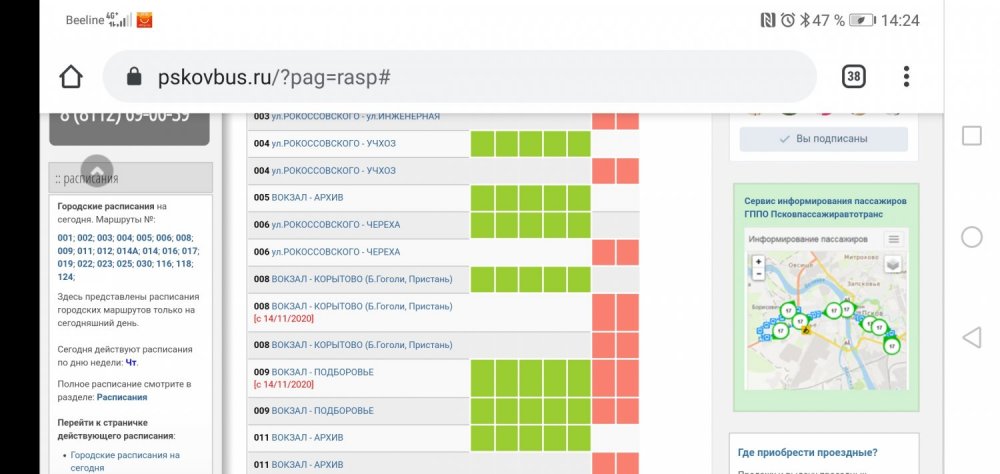The height and width of the screenshot is (474, 1000).
Task: Tap the 4G signal strength indicator
Action: (x=119, y=20)
